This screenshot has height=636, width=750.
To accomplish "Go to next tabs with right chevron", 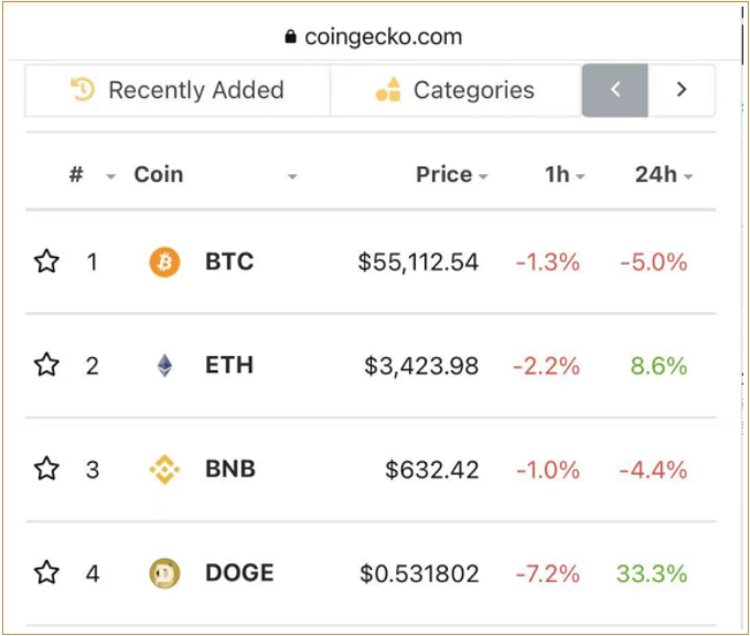I will [681, 89].
